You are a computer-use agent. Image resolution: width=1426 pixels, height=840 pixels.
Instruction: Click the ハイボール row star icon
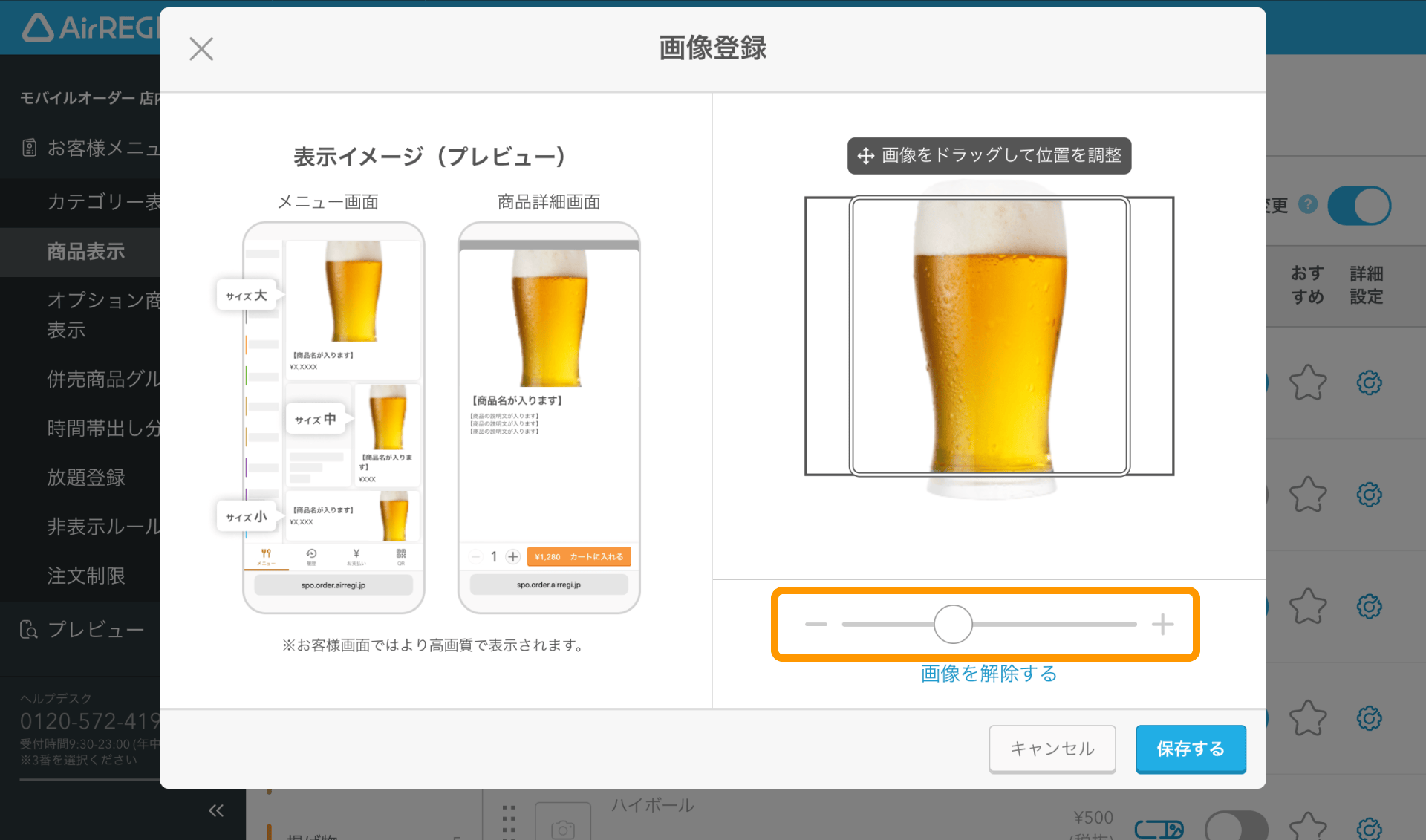[x=1308, y=827]
